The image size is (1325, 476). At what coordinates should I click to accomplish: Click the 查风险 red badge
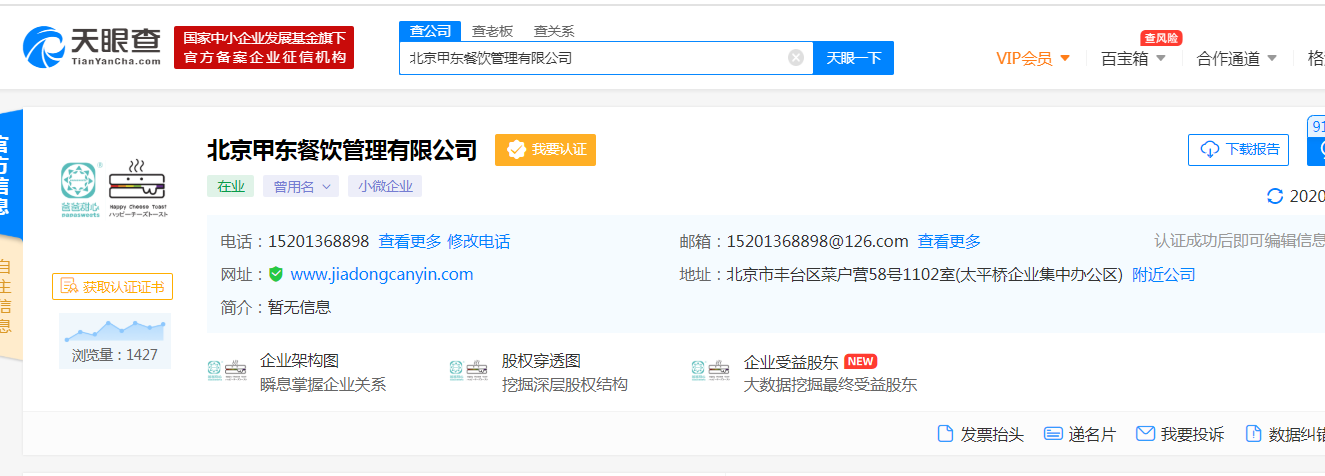[1161, 38]
